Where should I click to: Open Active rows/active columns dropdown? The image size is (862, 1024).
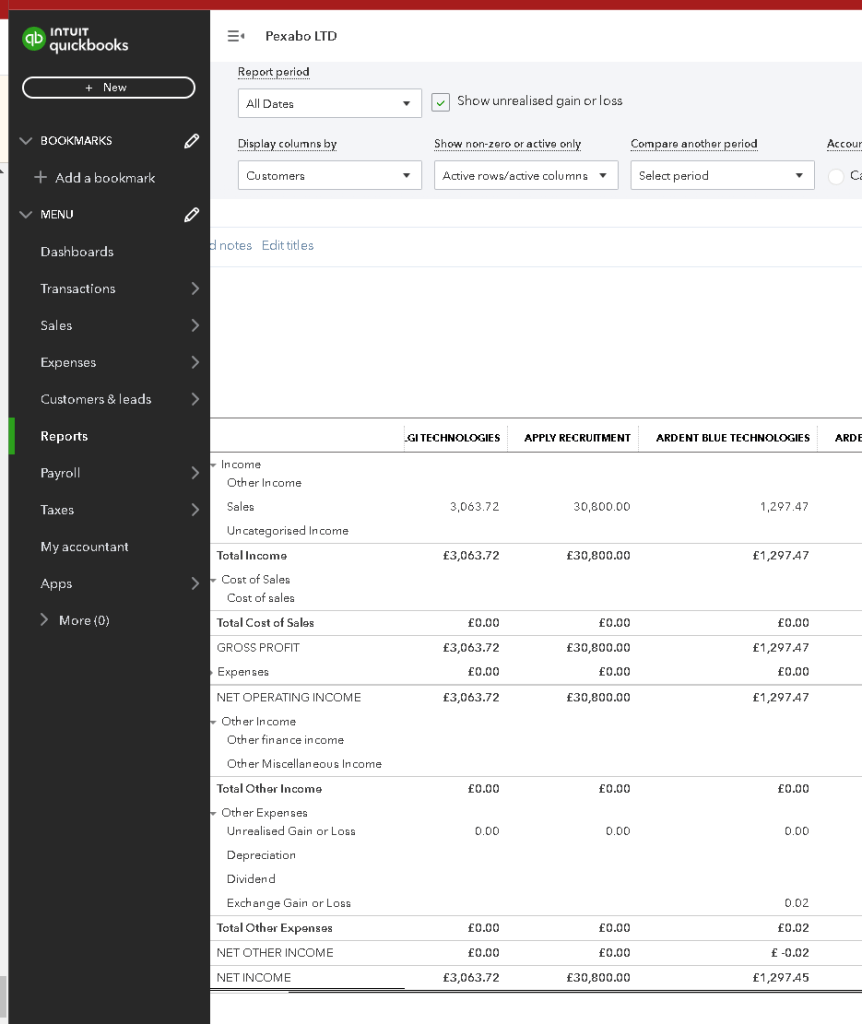526,176
